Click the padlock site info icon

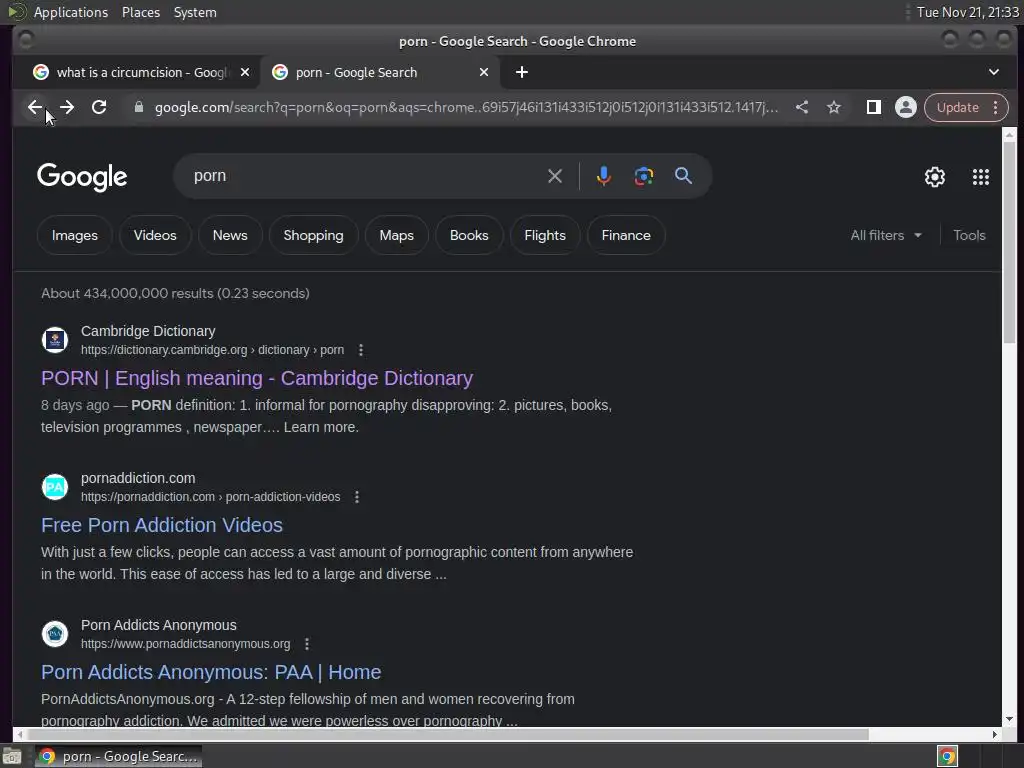pos(138,107)
